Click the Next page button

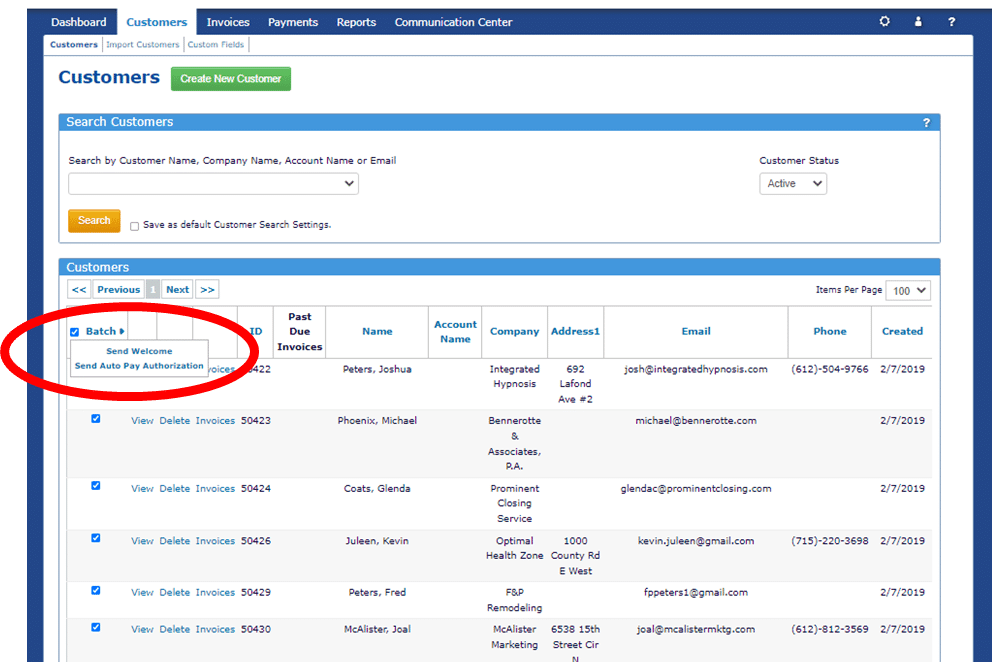177,289
